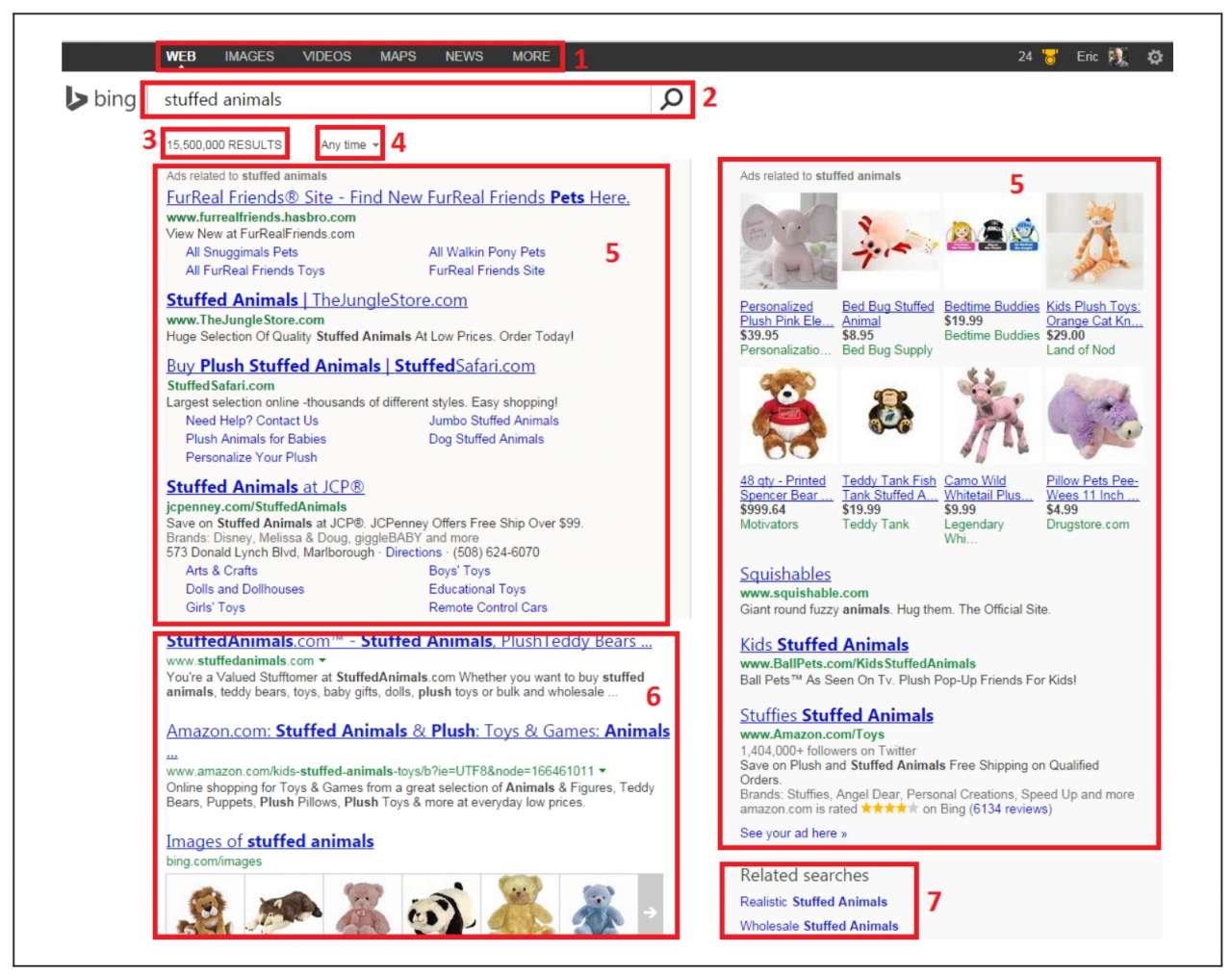Click Personalize Your Plush link

click(x=251, y=457)
